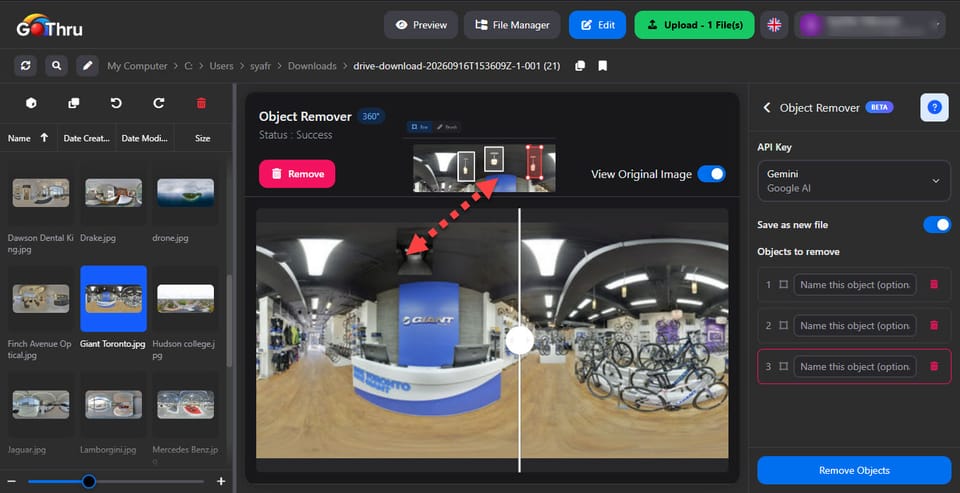Viewport: 960px width, 493px height.
Task: Select Mercedes Benz.jpg thumbnail
Action: pyautogui.click(x=186, y=405)
